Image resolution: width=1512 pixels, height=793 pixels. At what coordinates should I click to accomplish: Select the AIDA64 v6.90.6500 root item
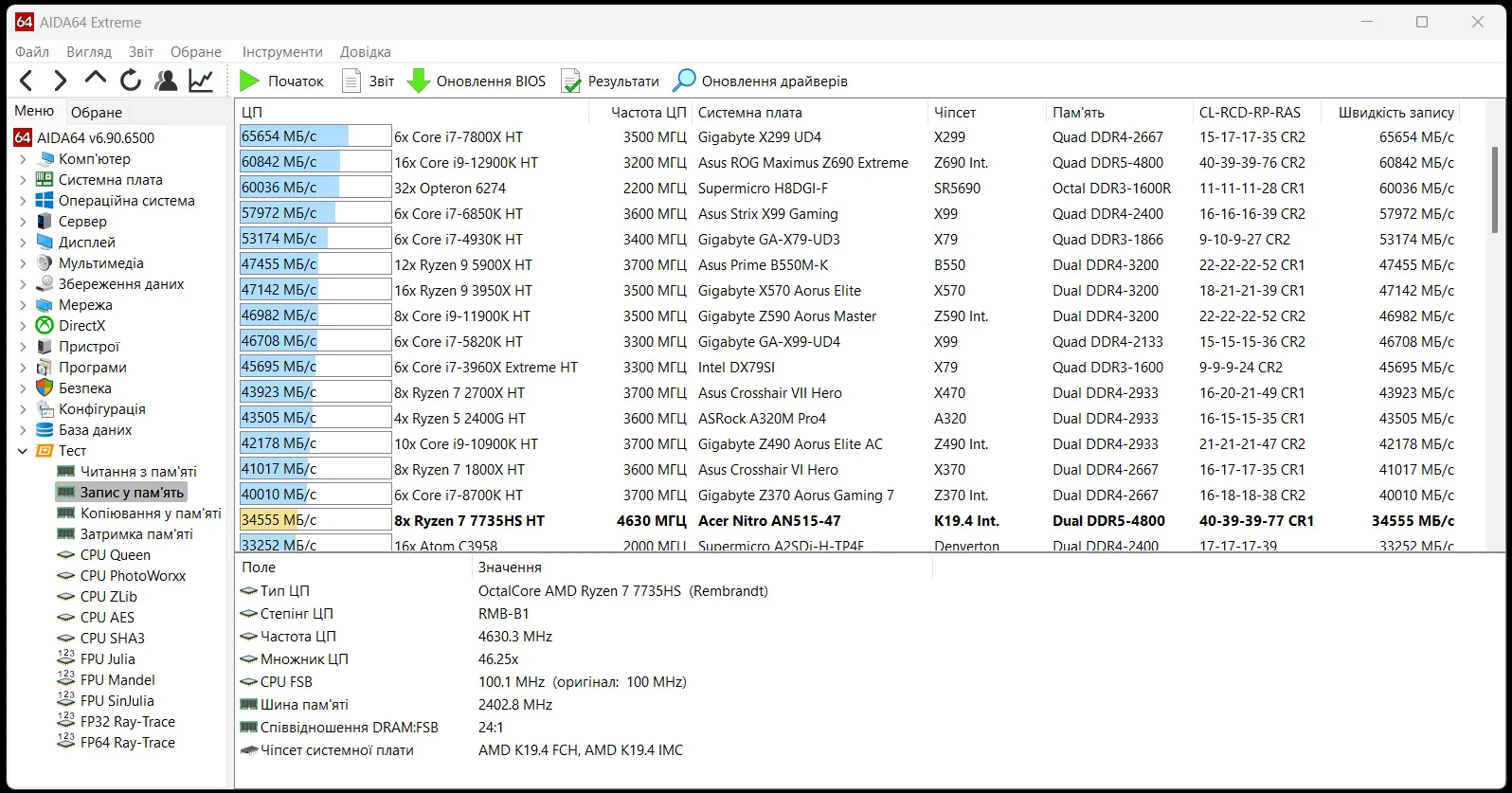point(84,138)
